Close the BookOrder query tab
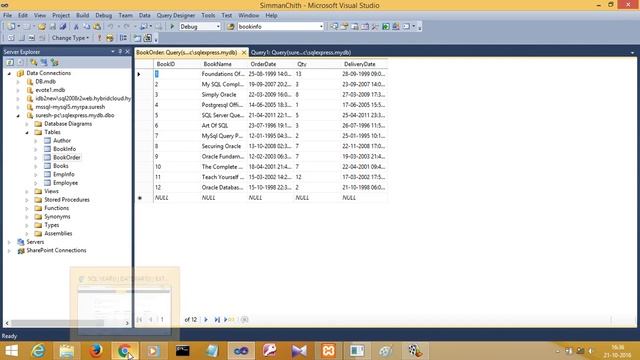640x360 pixels. click(244, 53)
